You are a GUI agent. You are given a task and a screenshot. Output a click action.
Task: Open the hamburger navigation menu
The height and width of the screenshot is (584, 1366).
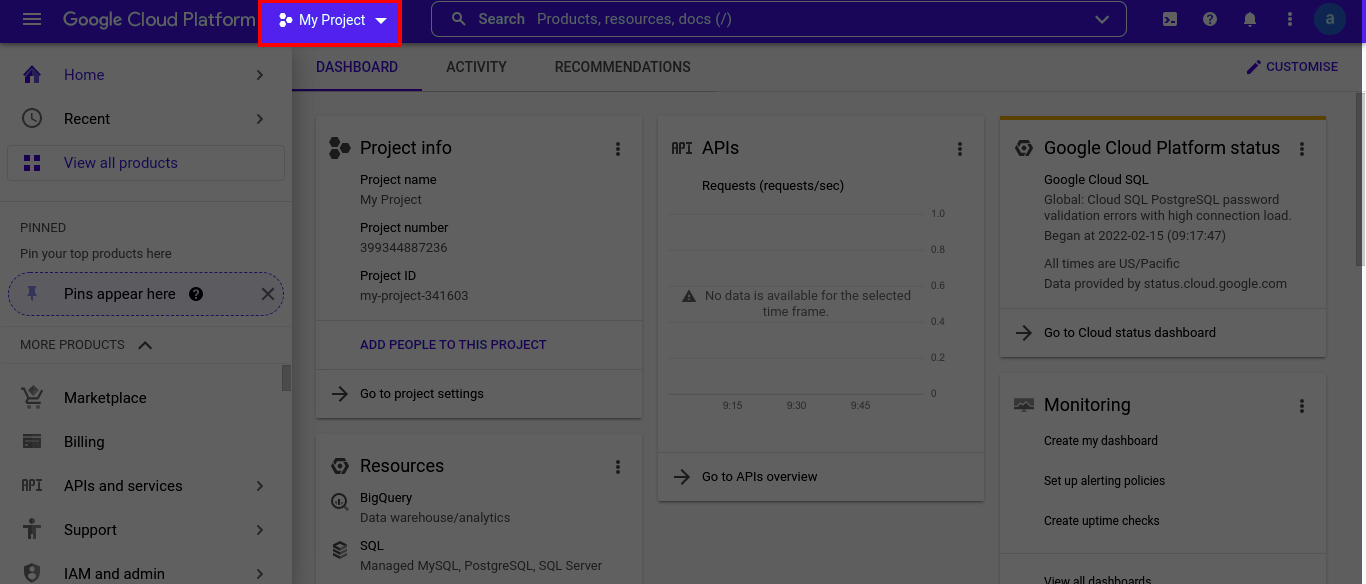(32, 20)
